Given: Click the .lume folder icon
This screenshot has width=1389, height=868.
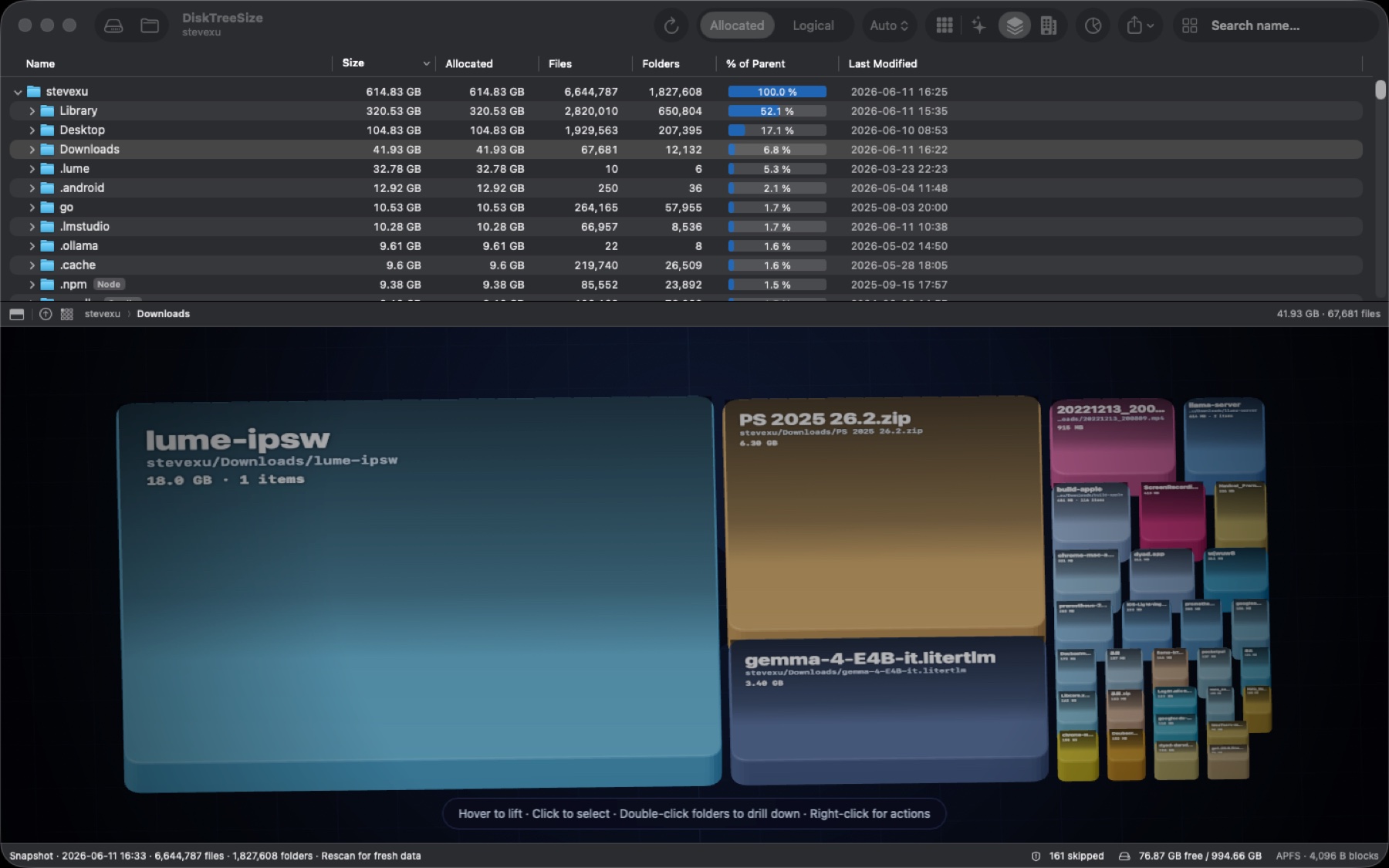Looking at the screenshot, I should click(47, 168).
